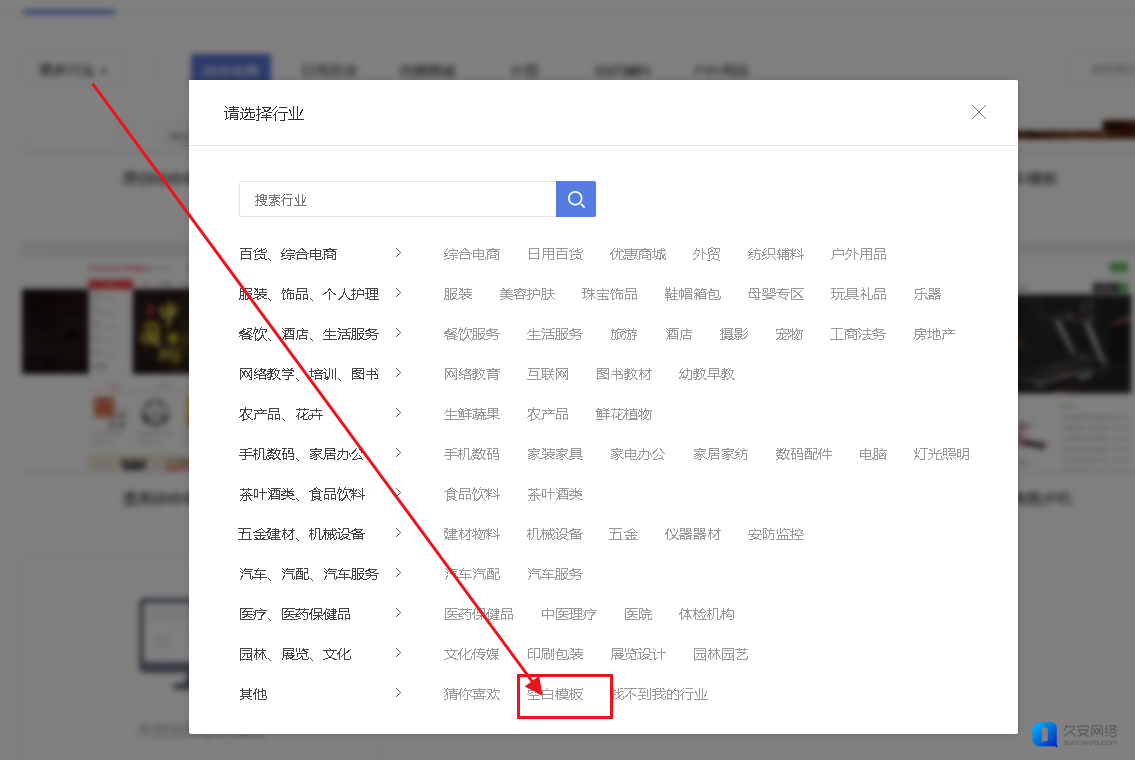Select the 美容护肤 industry link

pos(527,294)
